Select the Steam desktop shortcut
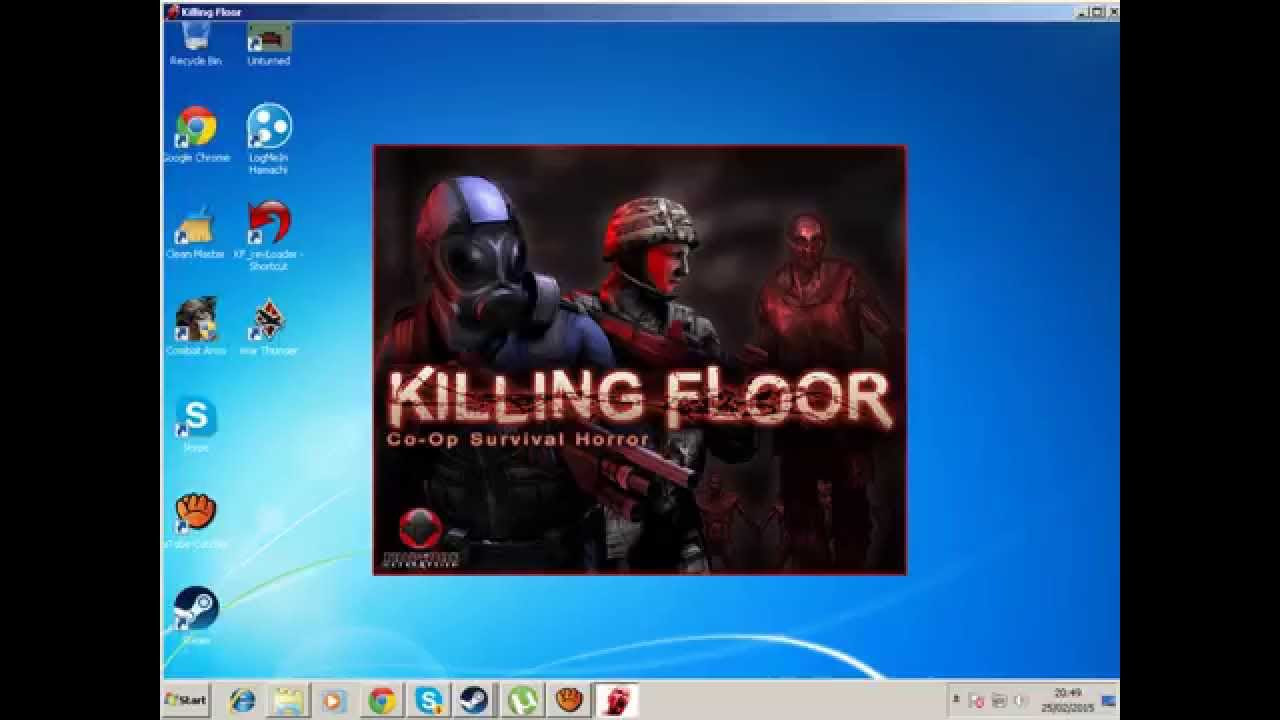Screen dimensions: 1280x720 [196, 615]
